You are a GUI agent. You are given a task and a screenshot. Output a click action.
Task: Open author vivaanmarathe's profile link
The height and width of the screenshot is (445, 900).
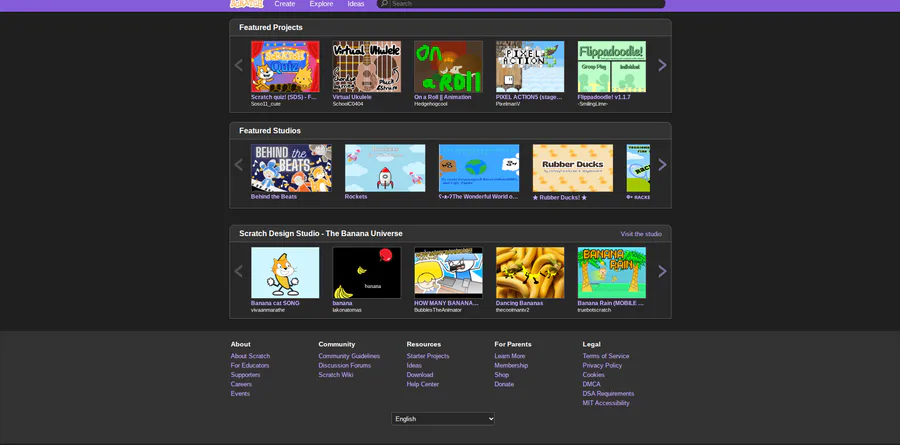point(267,310)
